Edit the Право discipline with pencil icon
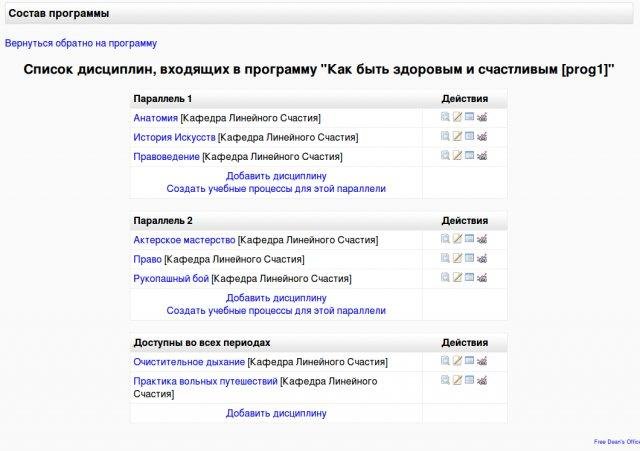 pyautogui.click(x=457, y=258)
